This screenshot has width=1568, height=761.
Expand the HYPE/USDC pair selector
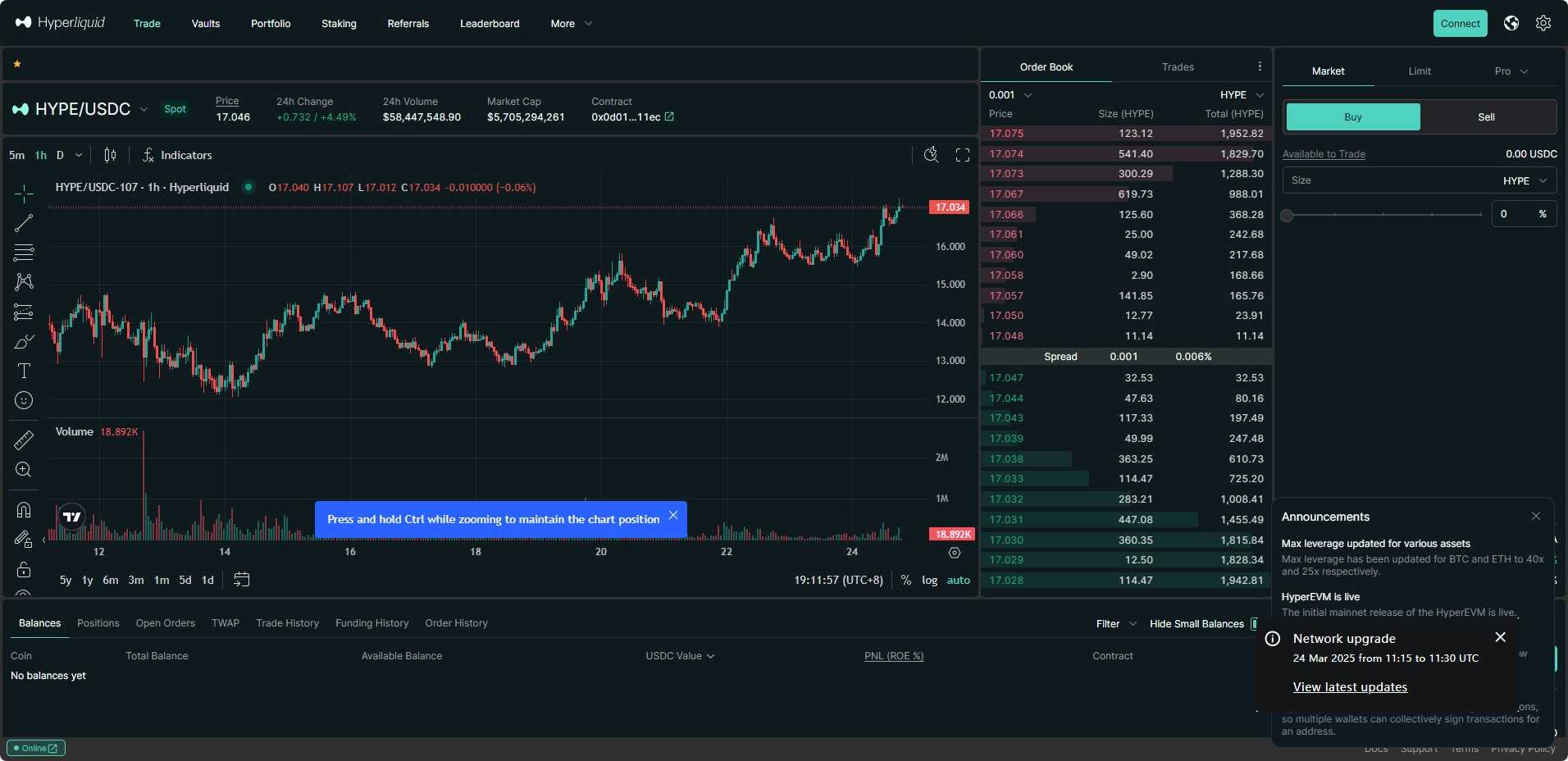[x=144, y=109]
